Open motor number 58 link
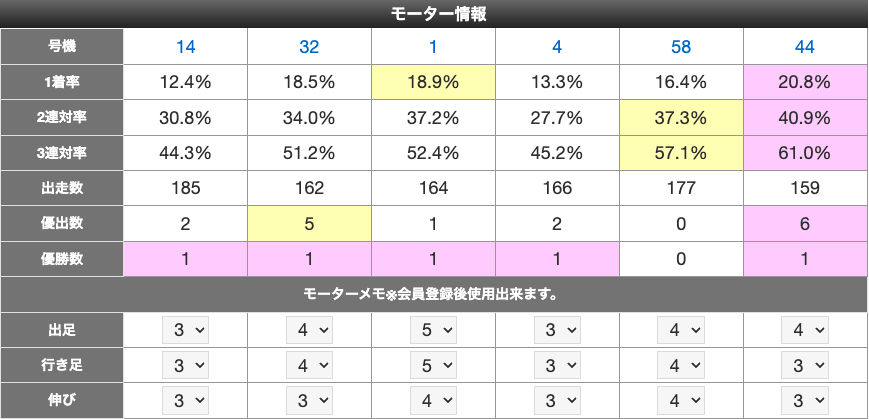The image size is (869, 419). 681,46
